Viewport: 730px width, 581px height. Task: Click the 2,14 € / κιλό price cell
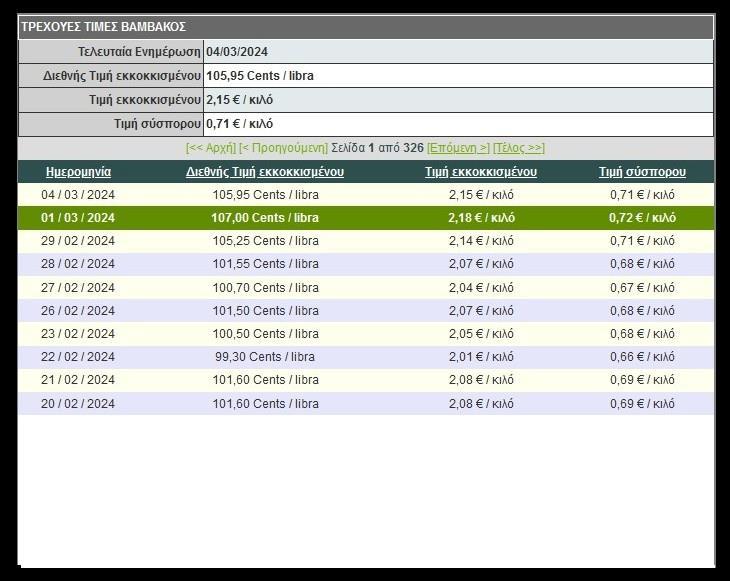tap(481, 241)
